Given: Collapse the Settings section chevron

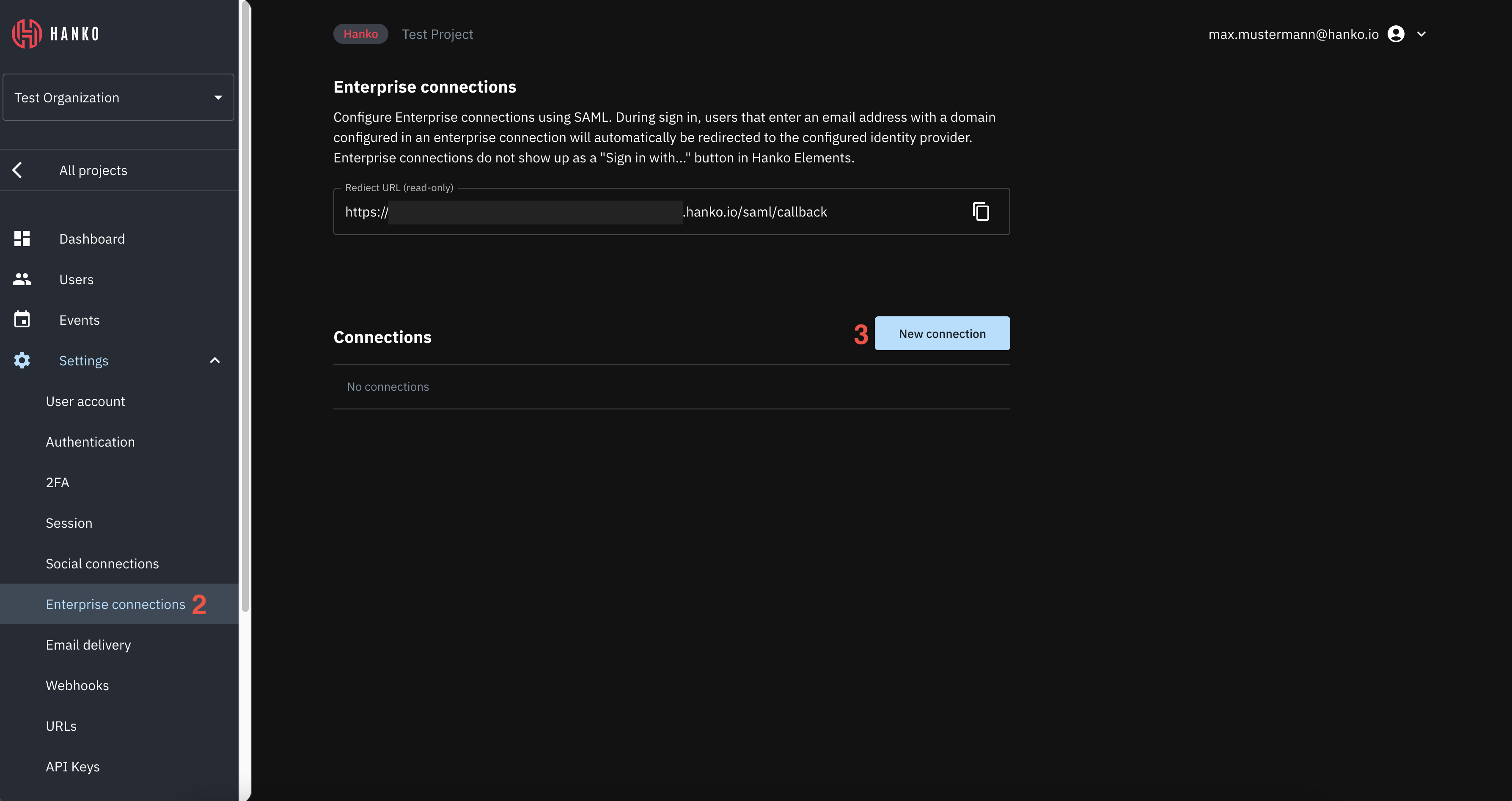Looking at the screenshot, I should [x=215, y=360].
